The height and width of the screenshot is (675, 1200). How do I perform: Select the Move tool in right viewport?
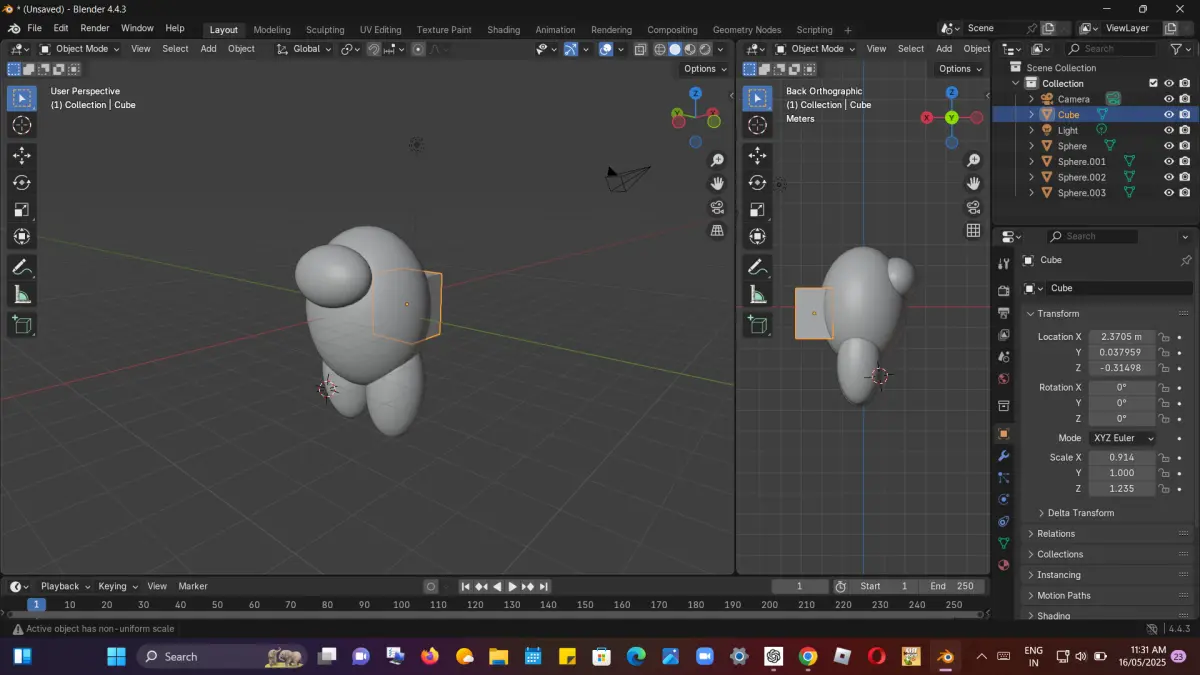(757, 155)
